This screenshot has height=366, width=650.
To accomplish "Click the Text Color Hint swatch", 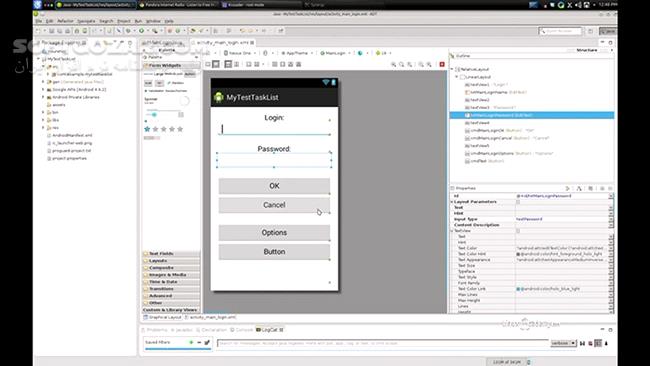I will click(518, 254).
